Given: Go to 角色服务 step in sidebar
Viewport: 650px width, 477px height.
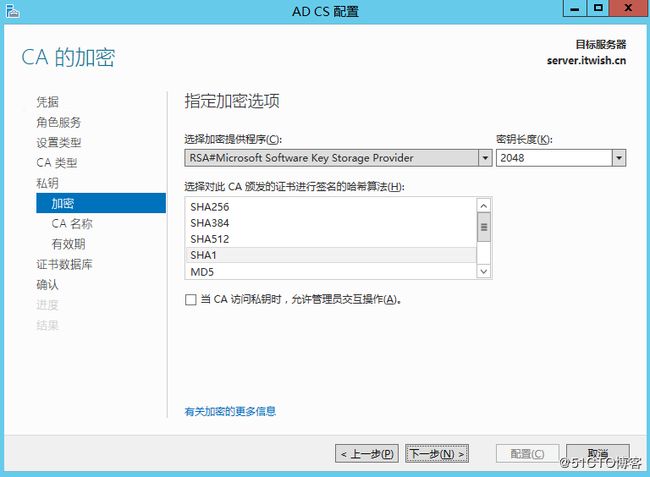Looking at the screenshot, I should [58, 122].
